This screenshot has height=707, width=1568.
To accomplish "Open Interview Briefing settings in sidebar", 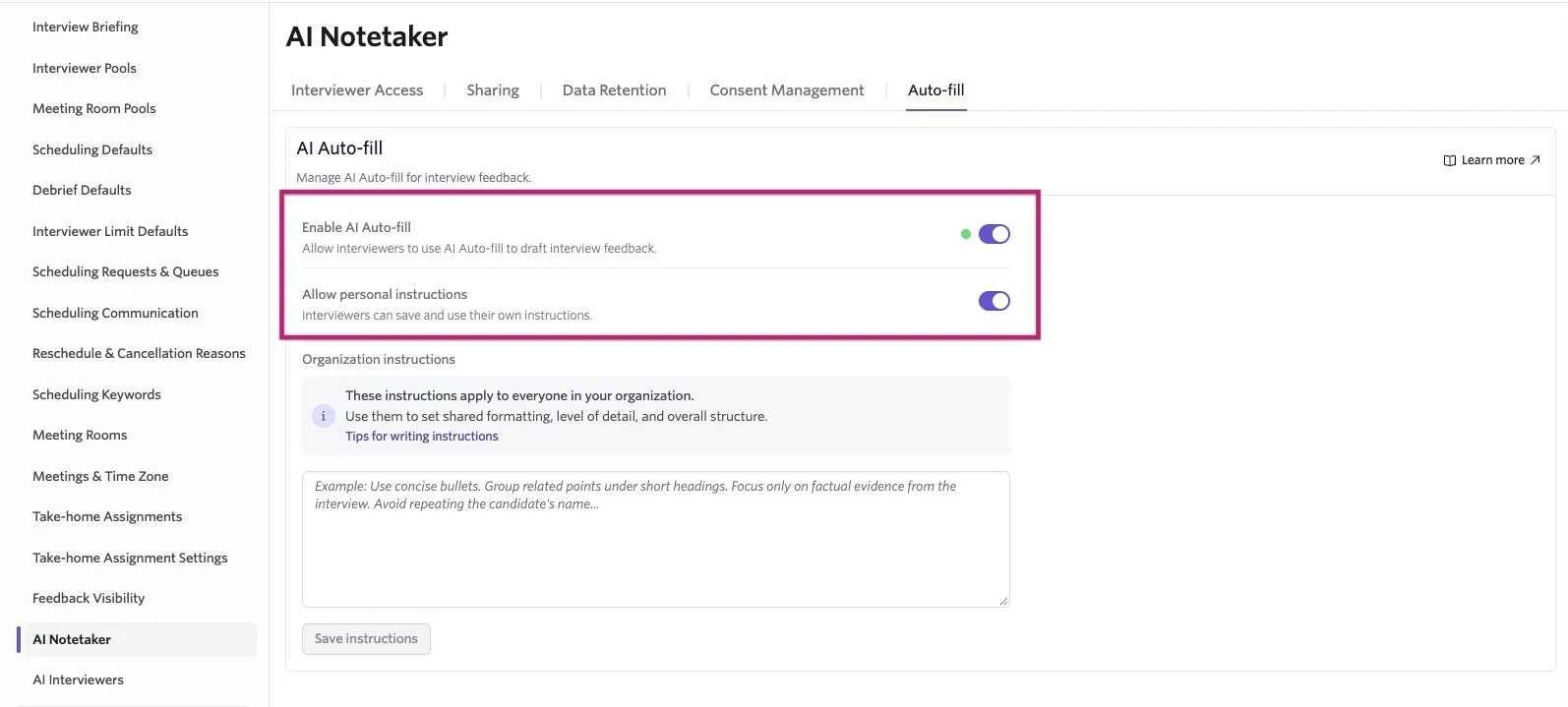I will click(x=86, y=27).
